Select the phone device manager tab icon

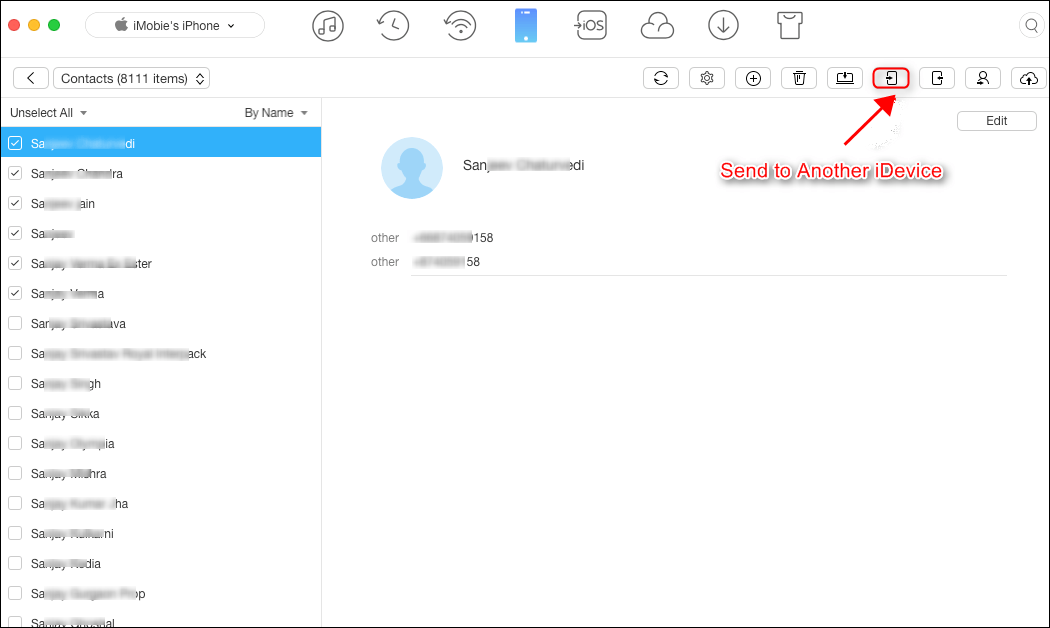(x=526, y=26)
